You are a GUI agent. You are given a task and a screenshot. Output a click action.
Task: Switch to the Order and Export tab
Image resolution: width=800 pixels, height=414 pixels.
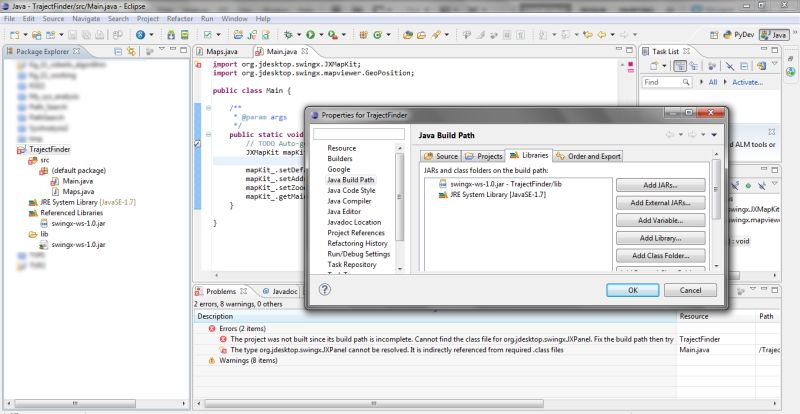point(588,156)
